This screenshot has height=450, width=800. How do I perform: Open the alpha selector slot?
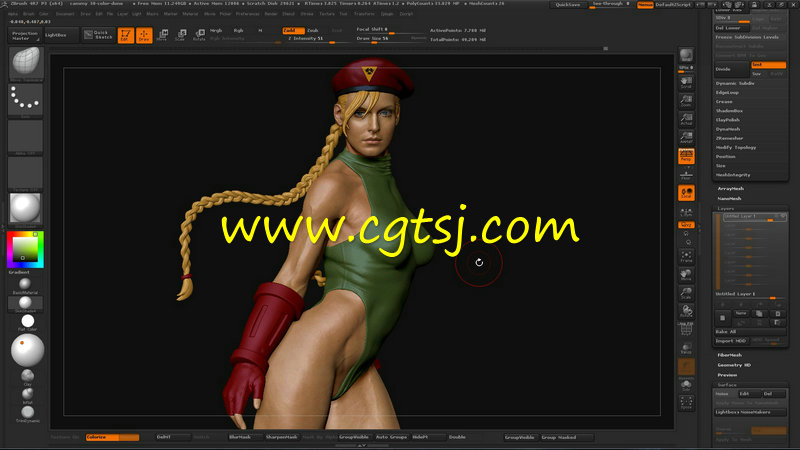[26, 137]
